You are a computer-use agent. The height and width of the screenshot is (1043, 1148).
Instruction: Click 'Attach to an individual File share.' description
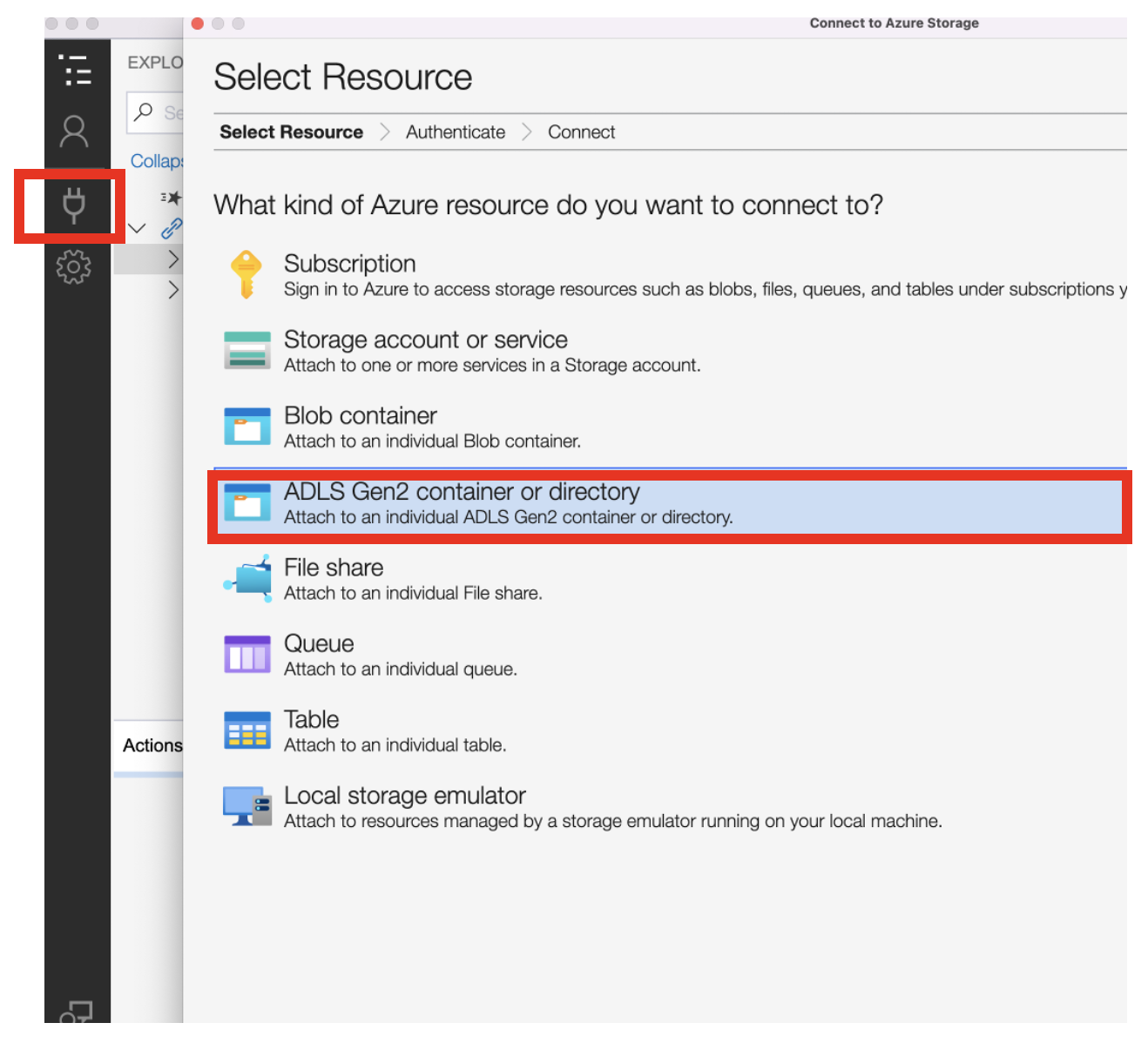413,594
